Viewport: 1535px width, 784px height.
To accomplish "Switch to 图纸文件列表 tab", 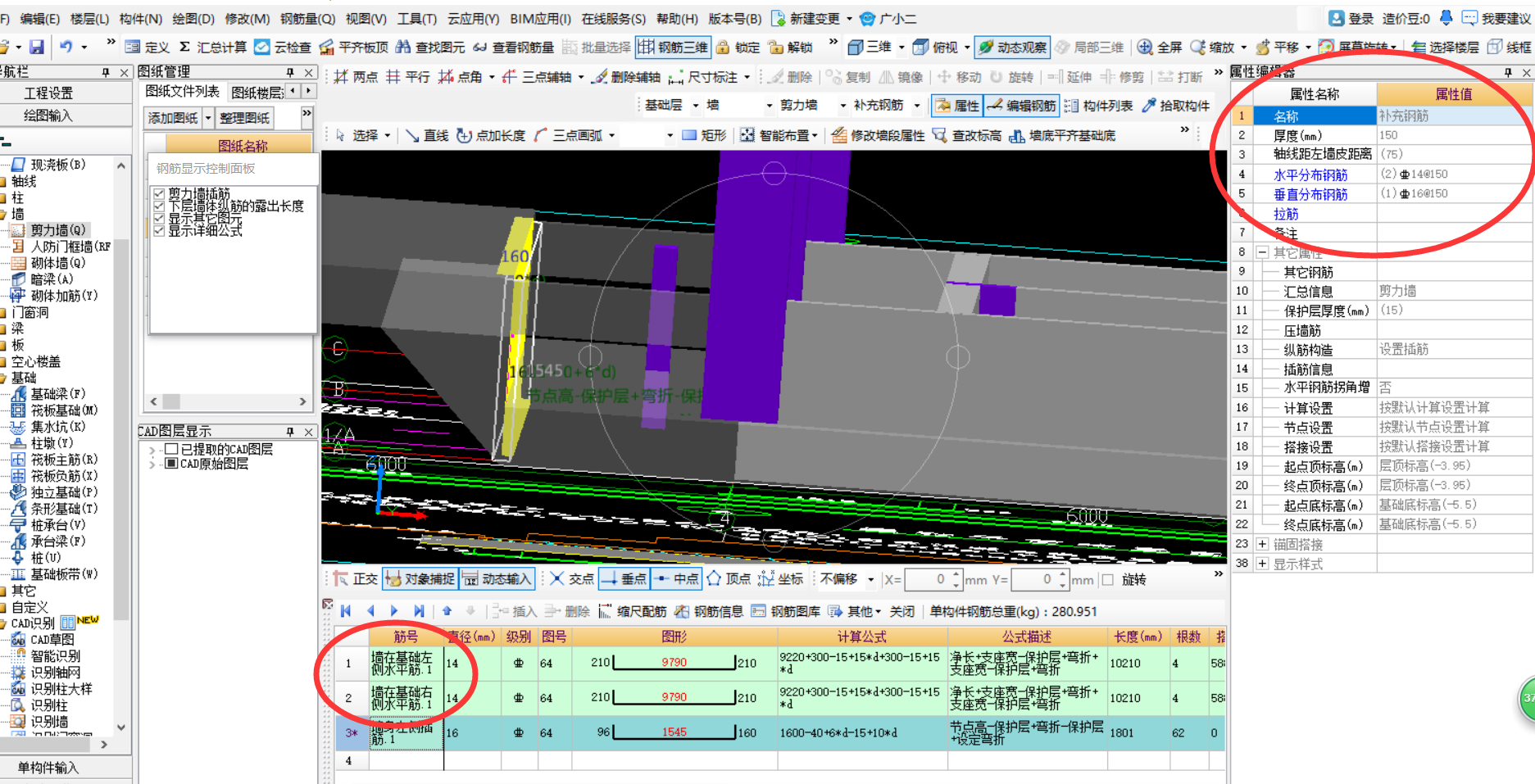I will 182,91.
